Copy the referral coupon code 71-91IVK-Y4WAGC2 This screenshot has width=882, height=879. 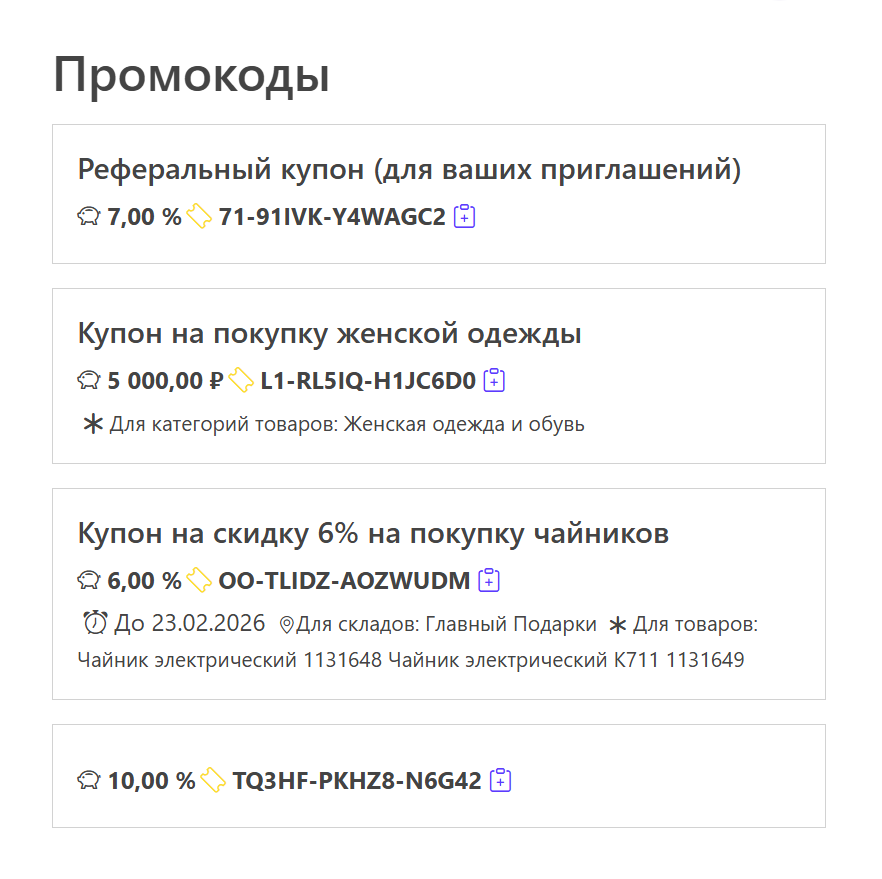click(x=466, y=215)
